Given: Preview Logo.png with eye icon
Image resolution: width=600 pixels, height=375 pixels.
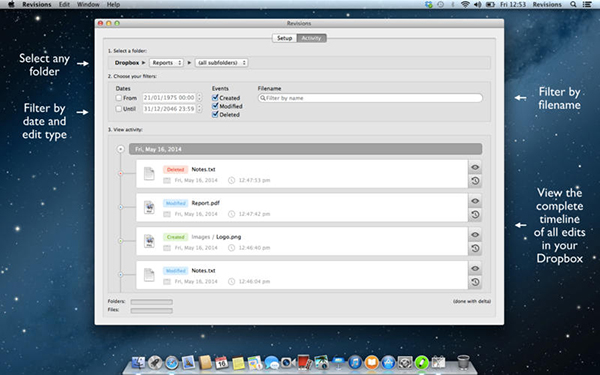Looking at the screenshot, I should coord(475,235).
